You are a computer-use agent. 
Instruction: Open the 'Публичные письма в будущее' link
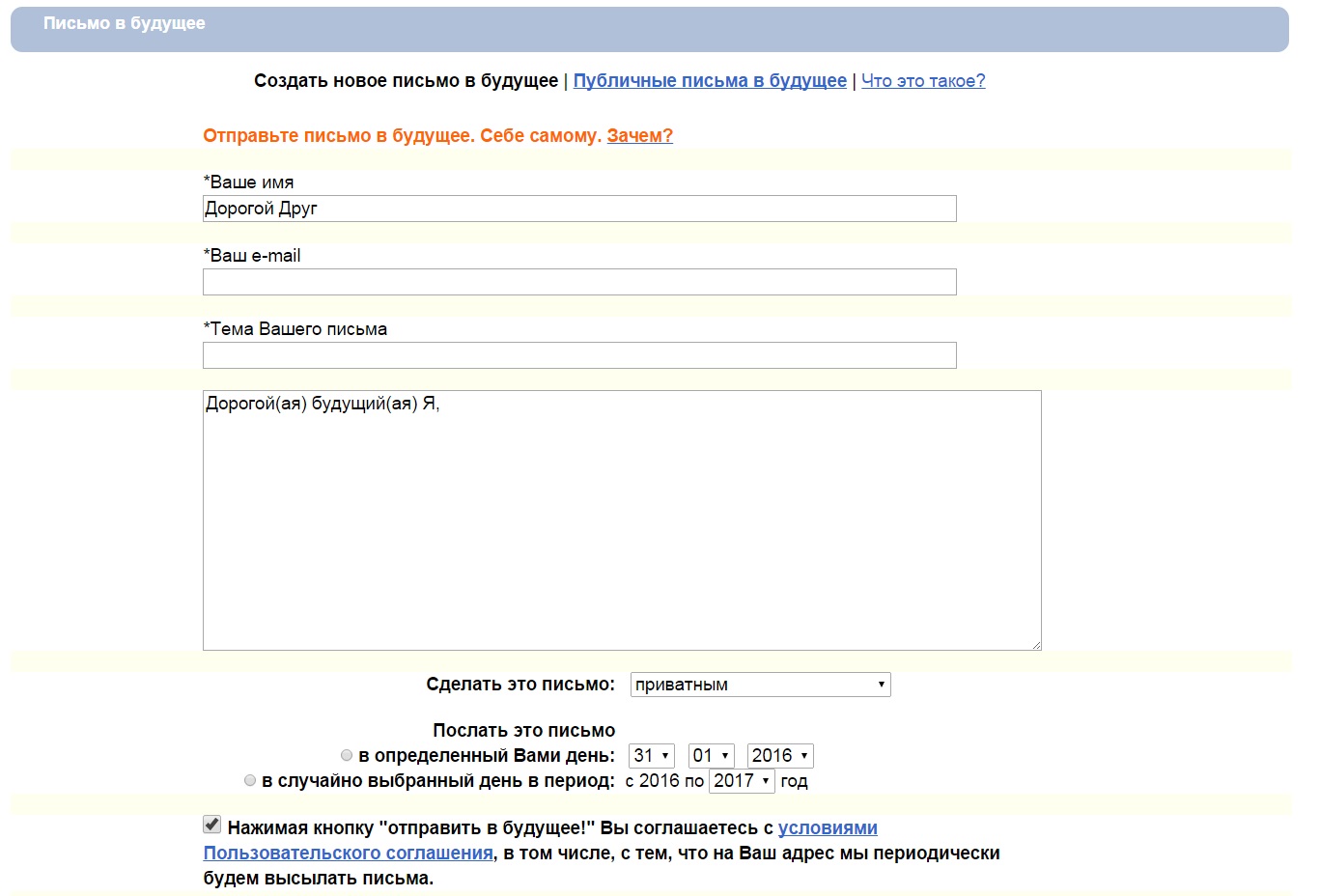(x=710, y=81)
